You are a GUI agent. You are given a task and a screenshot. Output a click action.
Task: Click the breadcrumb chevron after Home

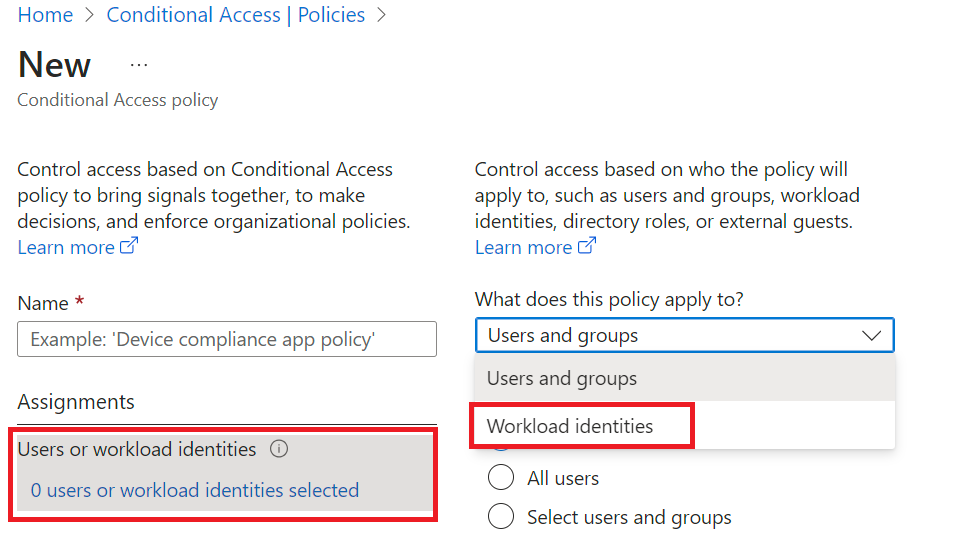point(90,16)
